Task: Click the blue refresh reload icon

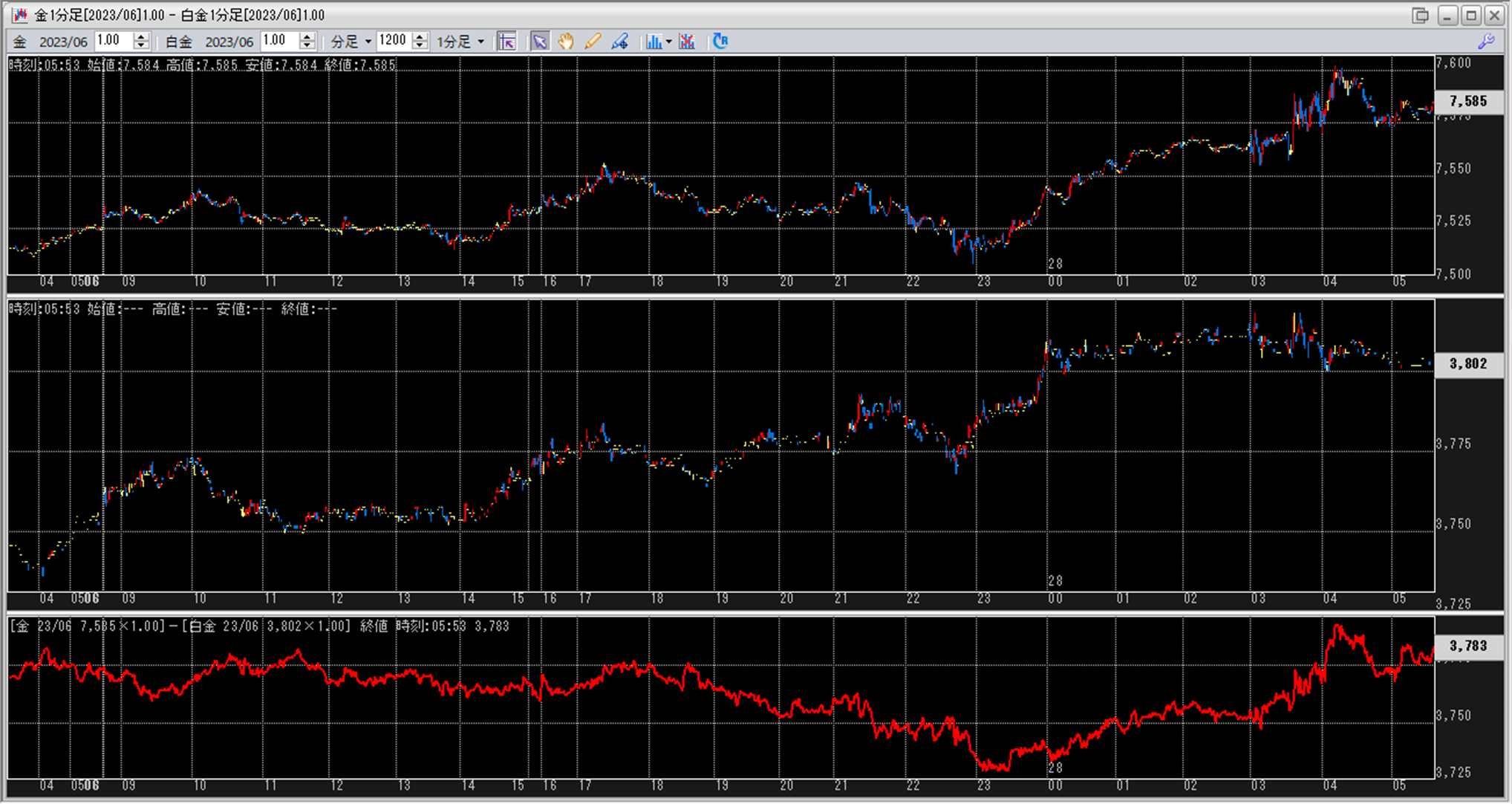Action: (x=720, y=42)
